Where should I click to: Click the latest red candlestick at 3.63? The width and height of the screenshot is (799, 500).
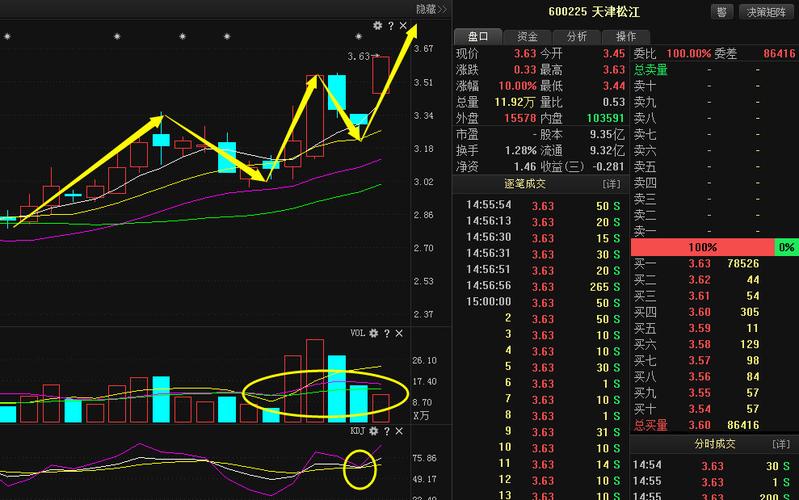[x=381, y=75]
